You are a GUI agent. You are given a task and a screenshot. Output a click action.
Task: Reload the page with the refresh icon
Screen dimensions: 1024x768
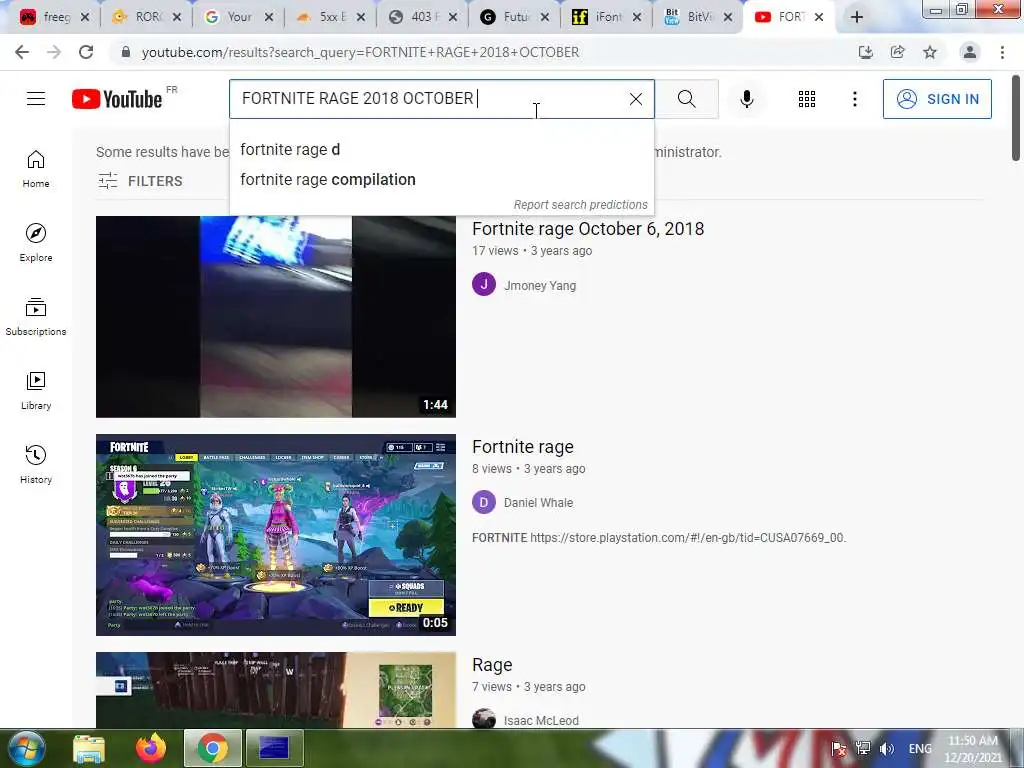(86, 52)
